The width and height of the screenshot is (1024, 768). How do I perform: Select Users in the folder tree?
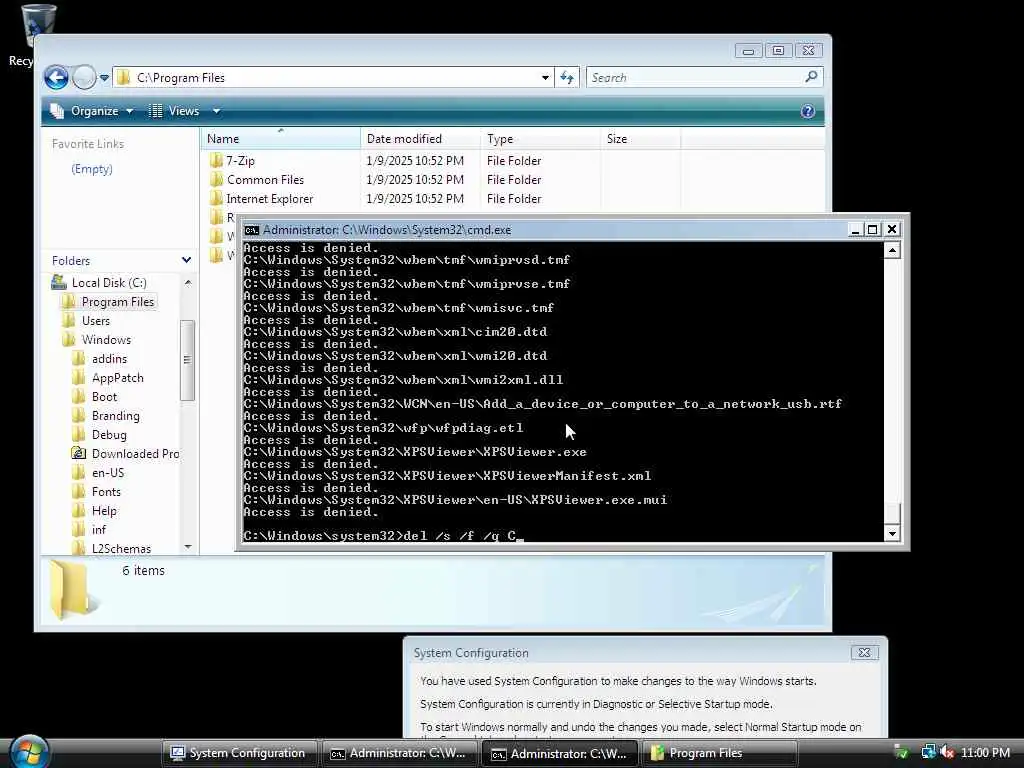tap(95, 321)
